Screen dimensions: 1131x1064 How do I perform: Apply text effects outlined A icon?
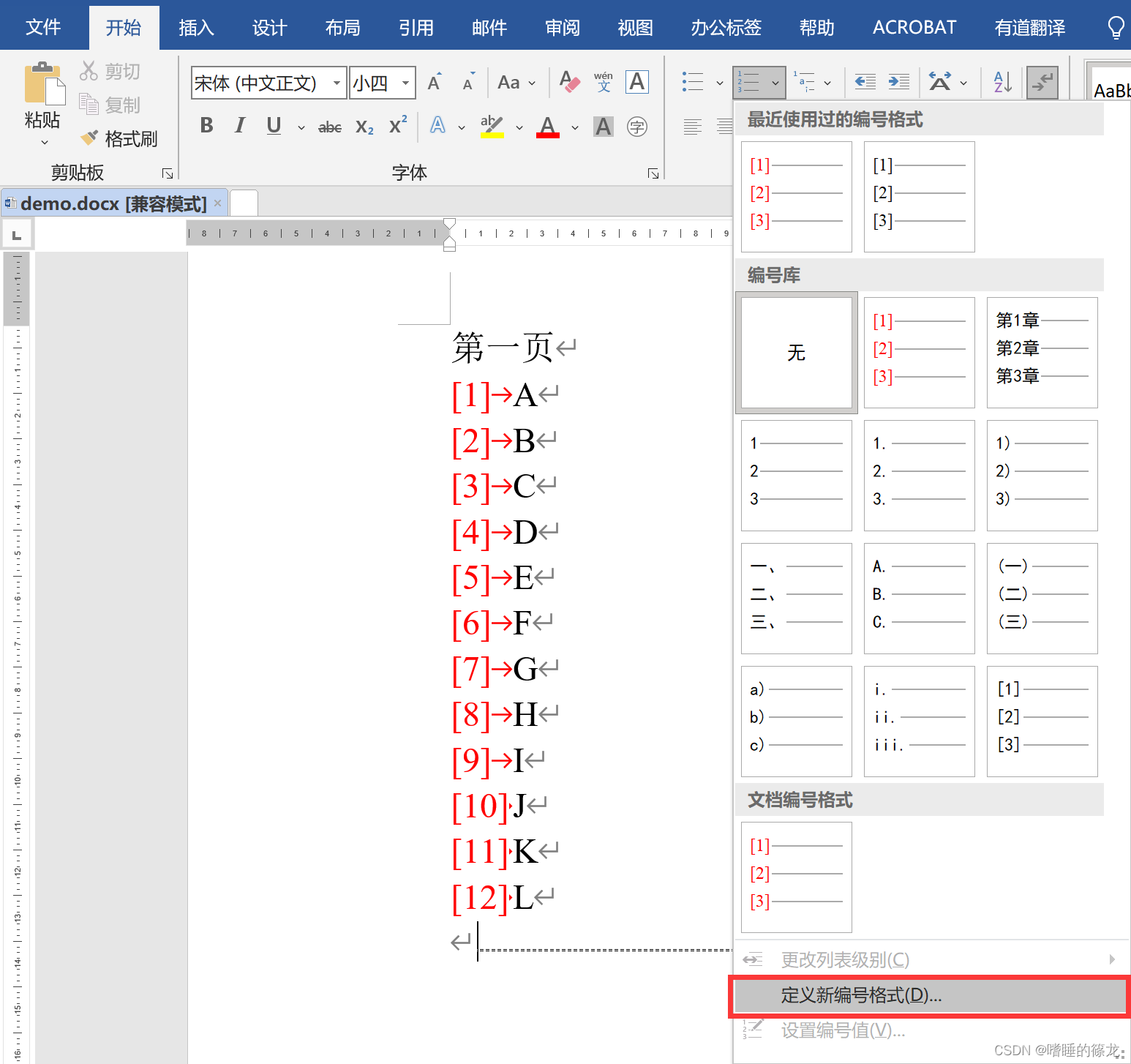coord(437,126)
